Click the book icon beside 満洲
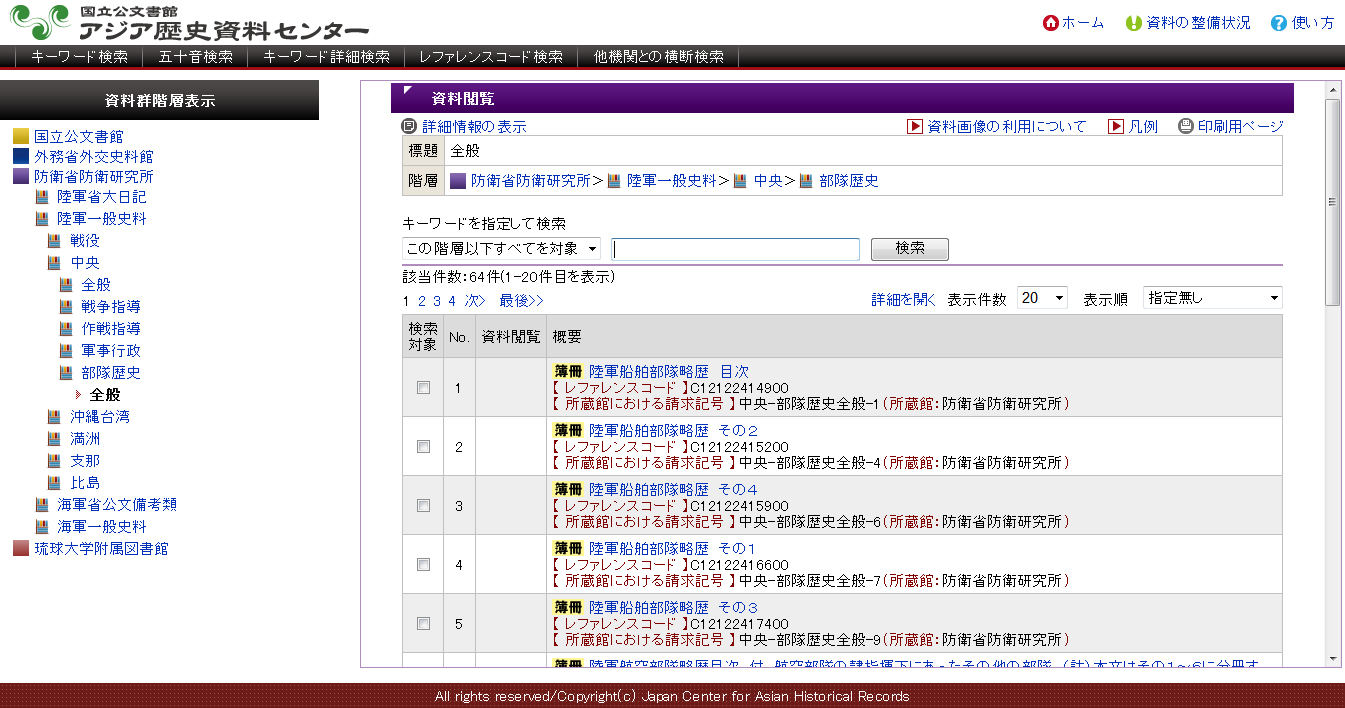 (x=54, y=438)
